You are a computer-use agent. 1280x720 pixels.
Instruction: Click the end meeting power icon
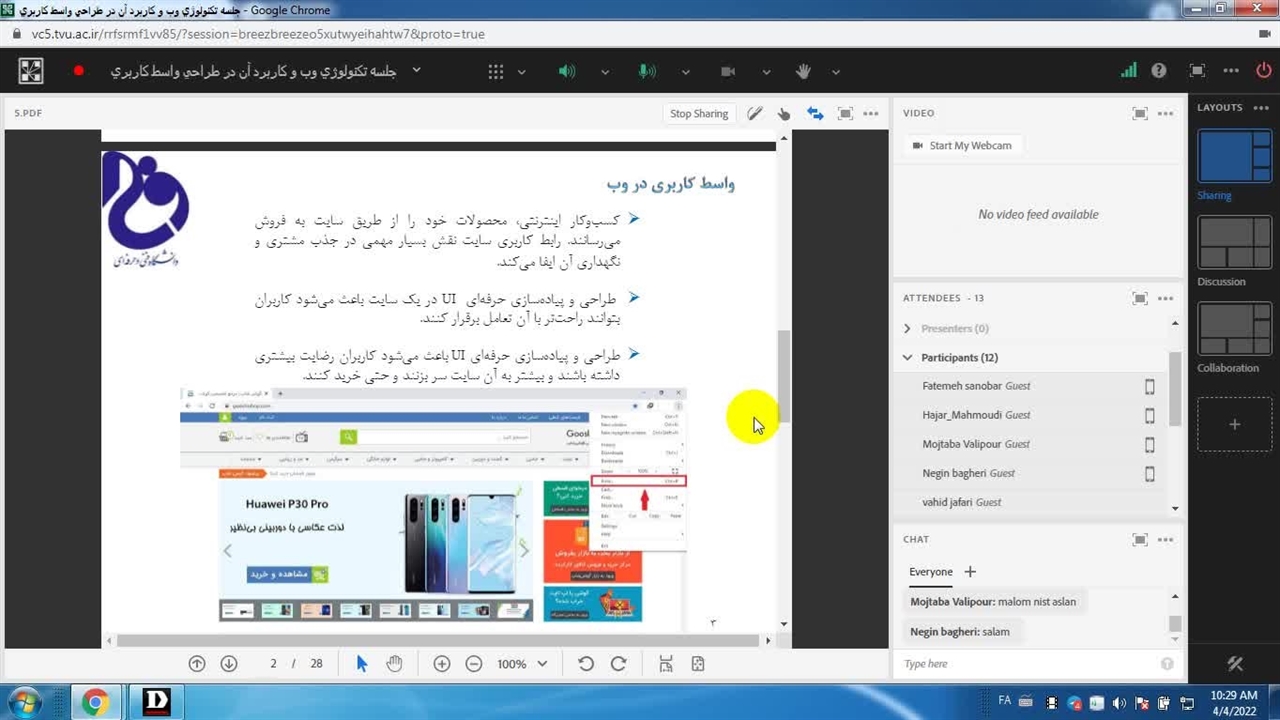1263,71
